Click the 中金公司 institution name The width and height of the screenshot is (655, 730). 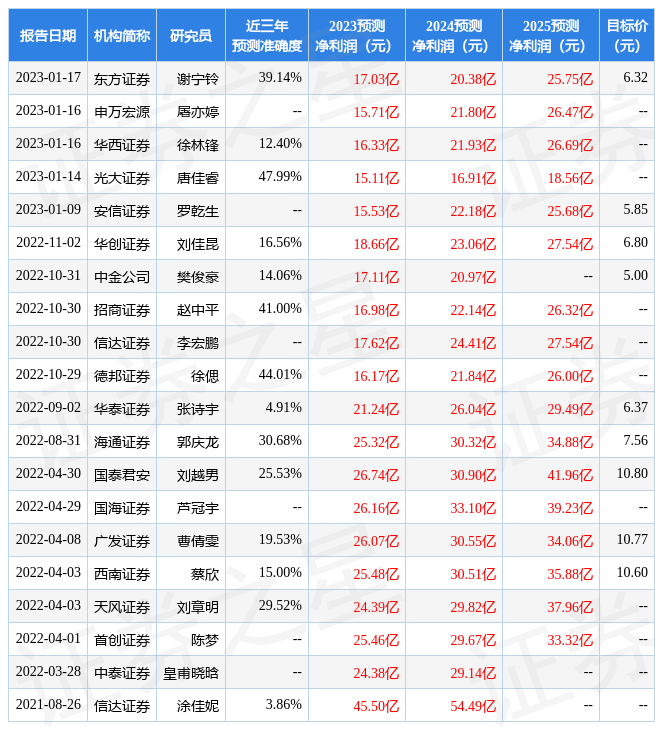coord(121,276)
